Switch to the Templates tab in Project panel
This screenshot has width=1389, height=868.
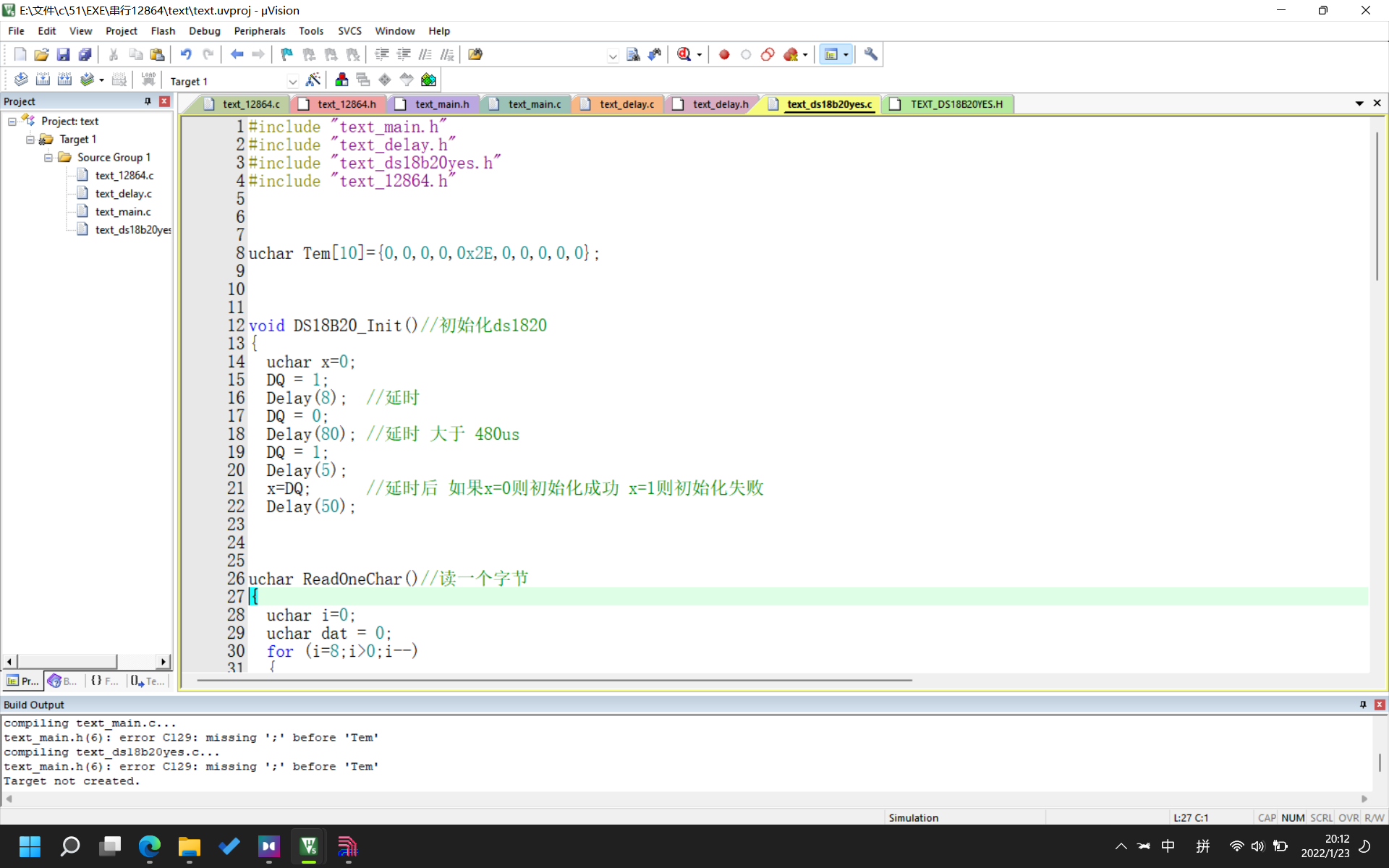148,681
